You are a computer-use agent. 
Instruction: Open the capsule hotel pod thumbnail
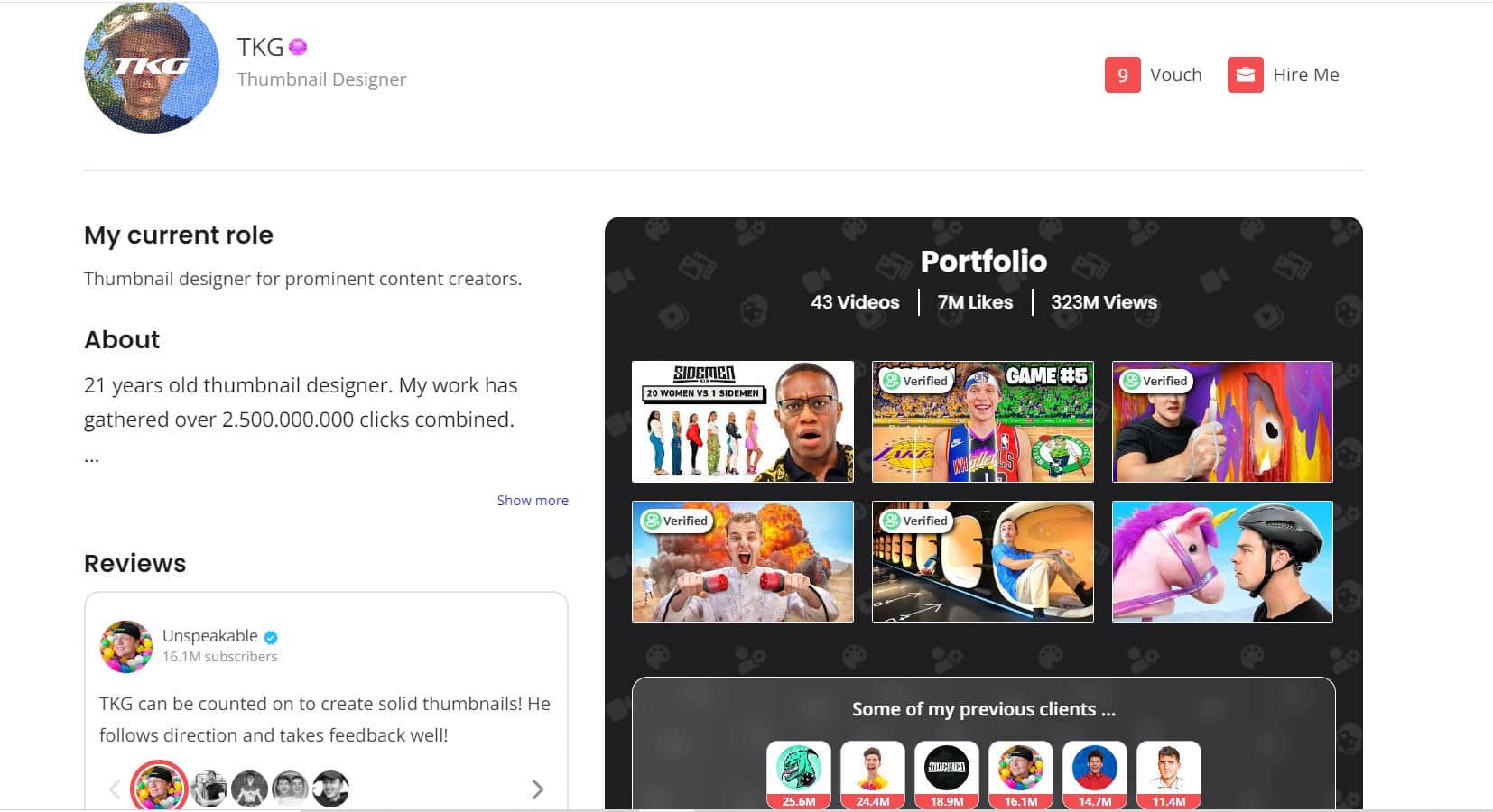point(983,561)
